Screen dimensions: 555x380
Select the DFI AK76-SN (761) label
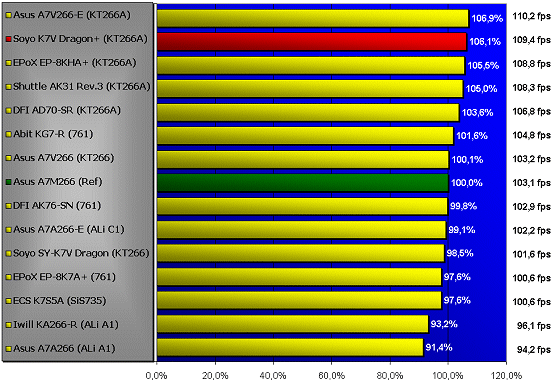pos(57,205)
